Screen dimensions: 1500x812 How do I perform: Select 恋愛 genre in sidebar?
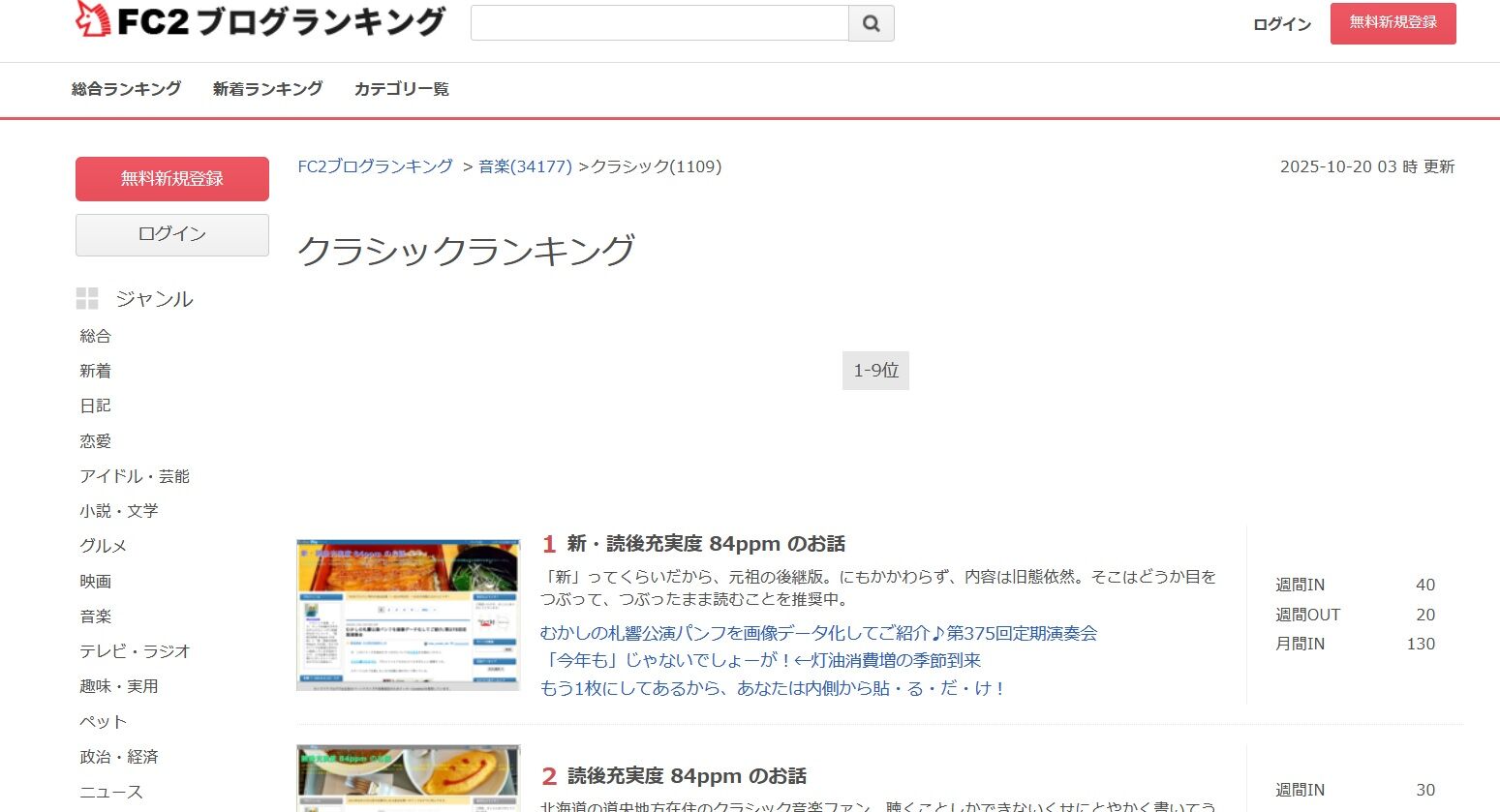click(96, 441)
